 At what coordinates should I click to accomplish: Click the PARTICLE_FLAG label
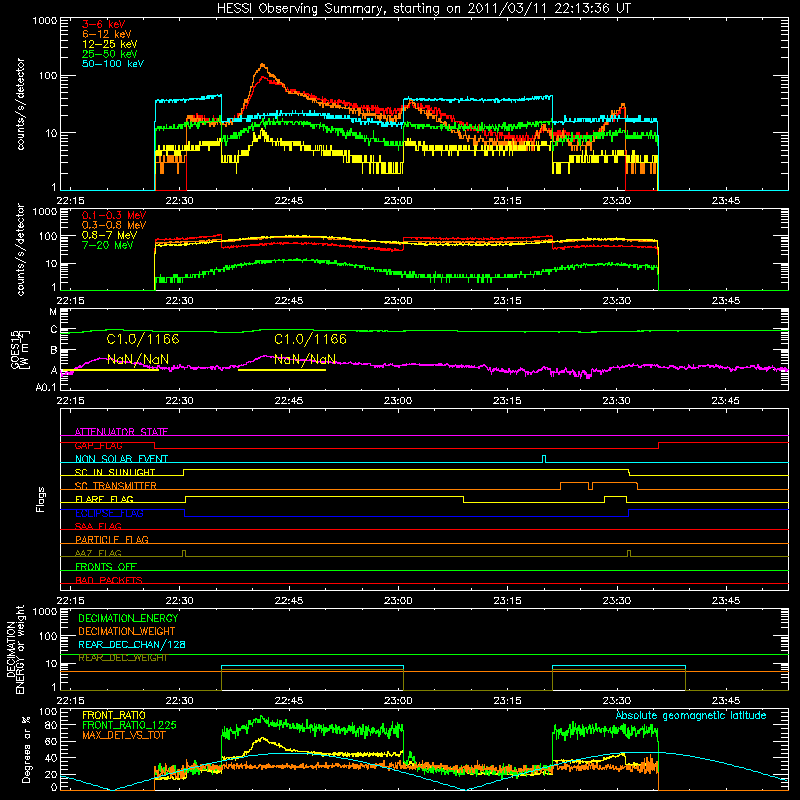tap(112, 539)
